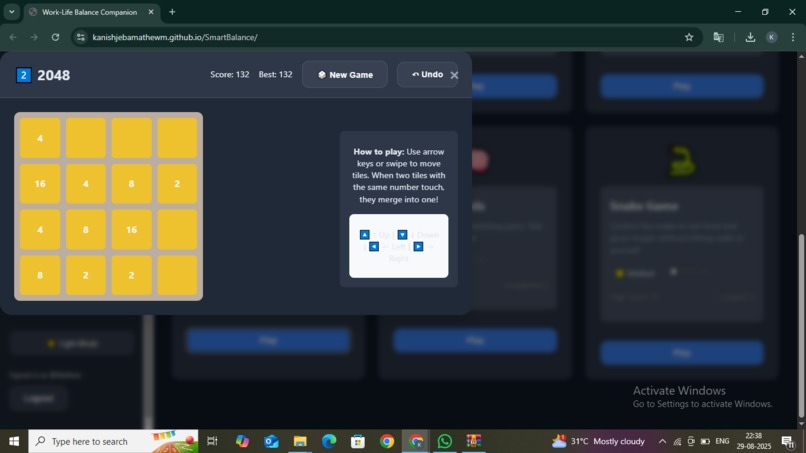Screen dimensions: 806x453
Task: Open clock and date 22:38
Action: [x=754, y=441]
